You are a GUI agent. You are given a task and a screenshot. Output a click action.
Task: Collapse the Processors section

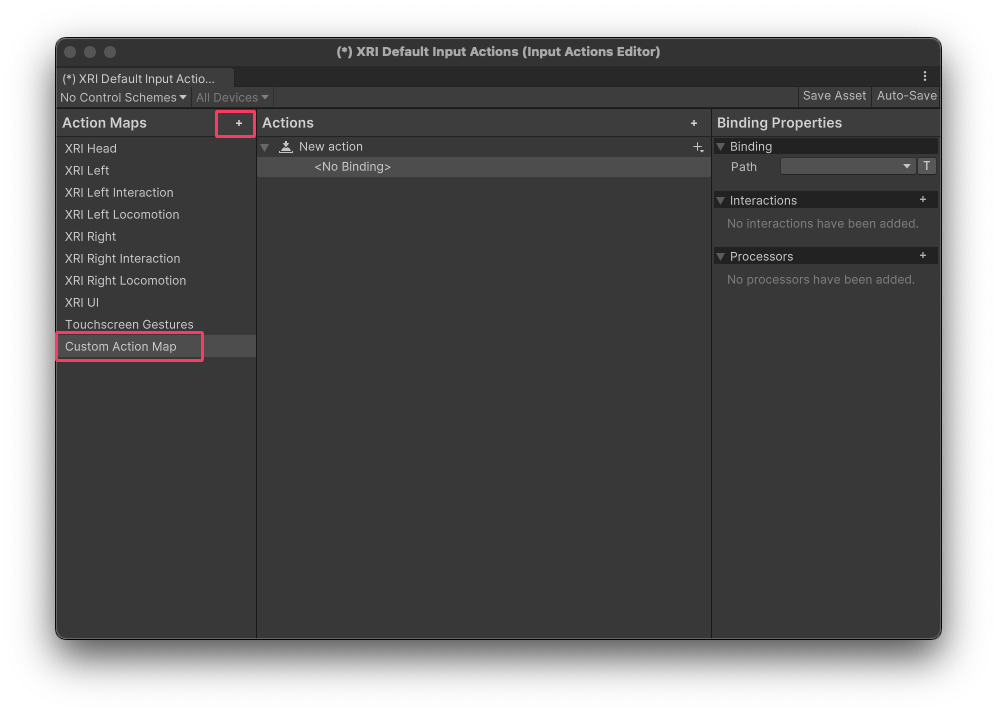tap(720, 256)
